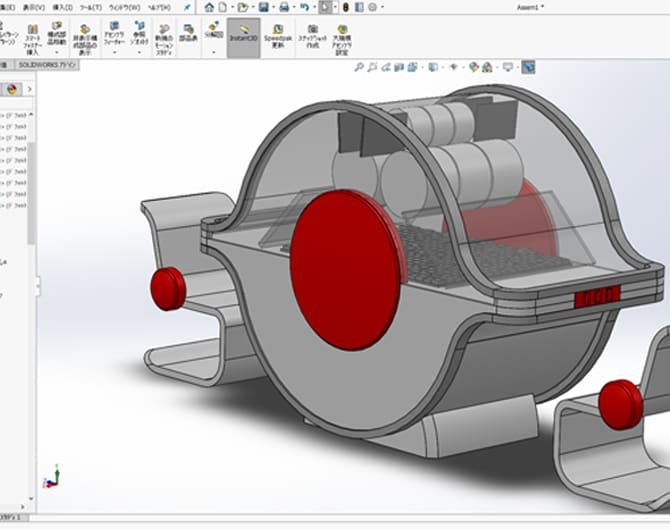The image size is (670, 530).
Task: Open View Settings monitor icon
Action: (x=508, y=67)
